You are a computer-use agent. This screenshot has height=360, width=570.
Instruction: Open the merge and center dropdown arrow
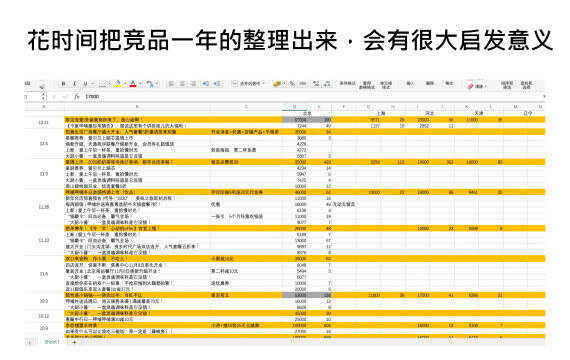tap(264, 84)
